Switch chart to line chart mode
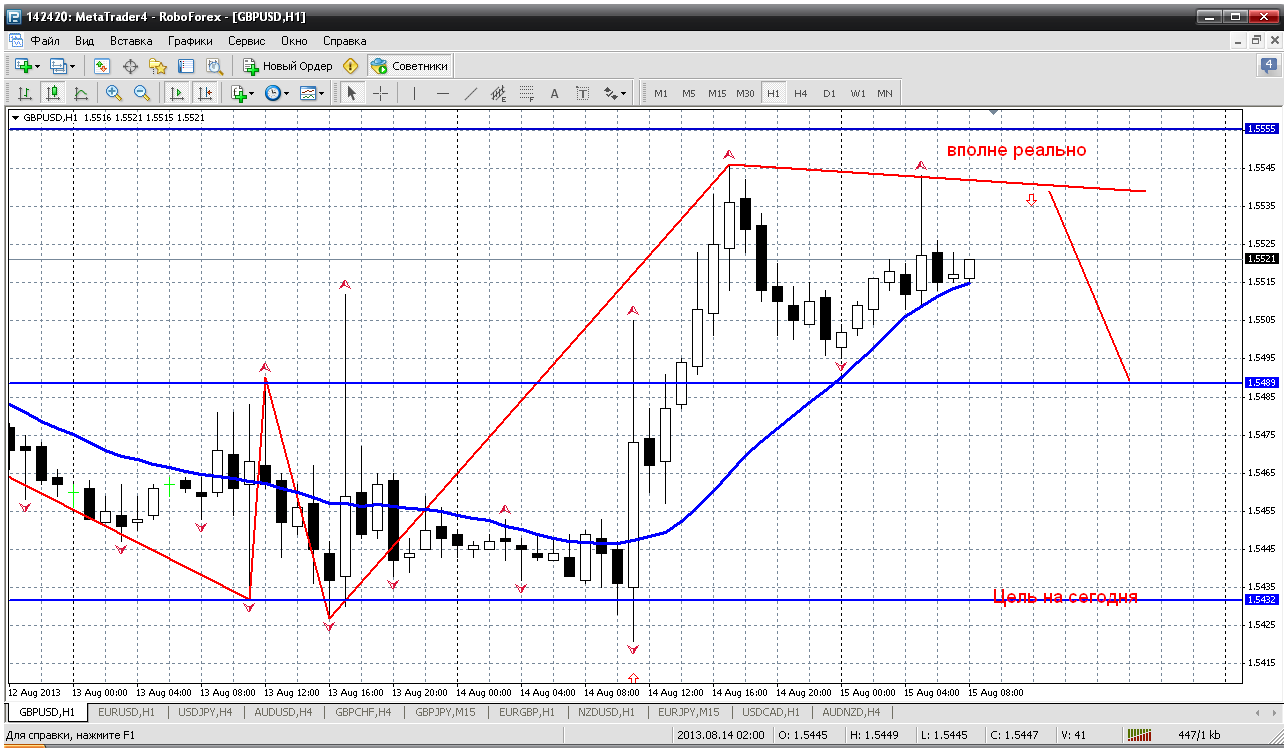 point(80,93)
